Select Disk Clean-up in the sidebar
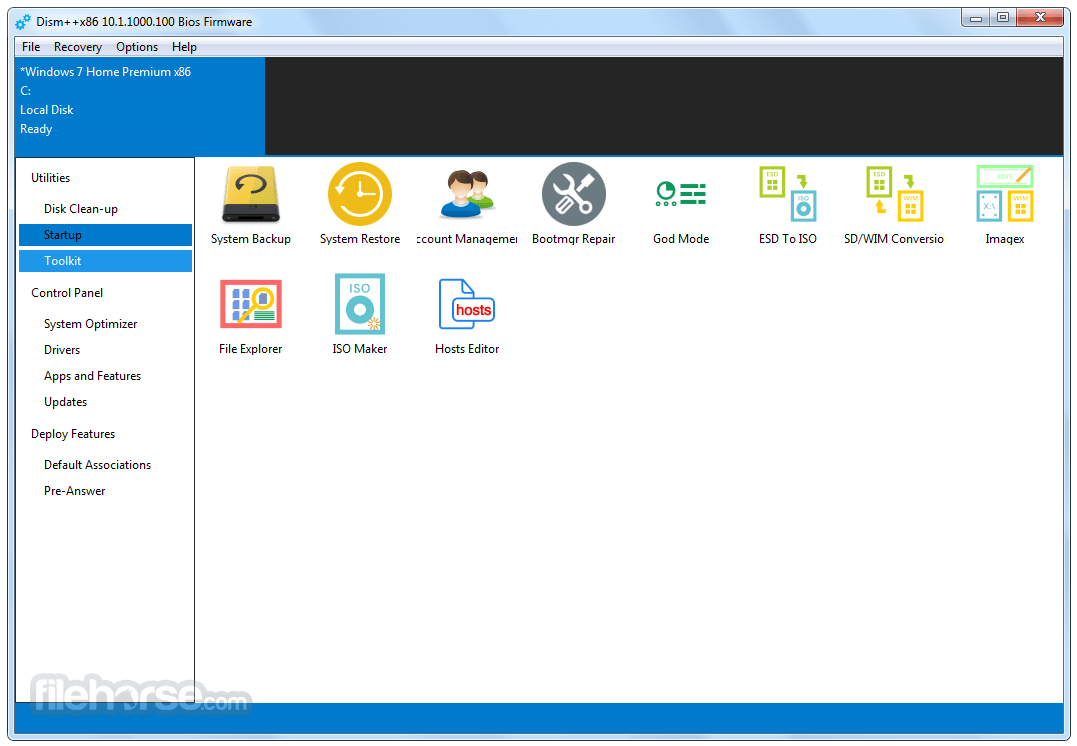Viewport: 1077px width, 746px height. (x=106, y=209)
